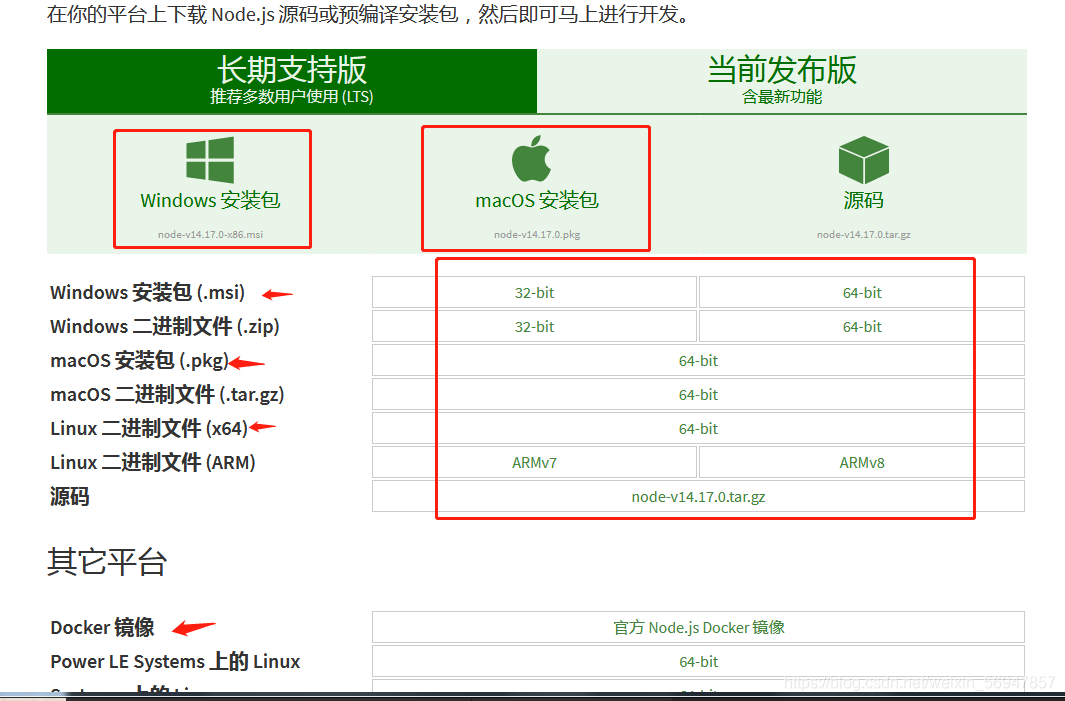Image resolution: width=1065 pixels, height=701 pixels.
Task: Click the green cube source code icon
Action: pyautogui.click(x=863, y=160)
